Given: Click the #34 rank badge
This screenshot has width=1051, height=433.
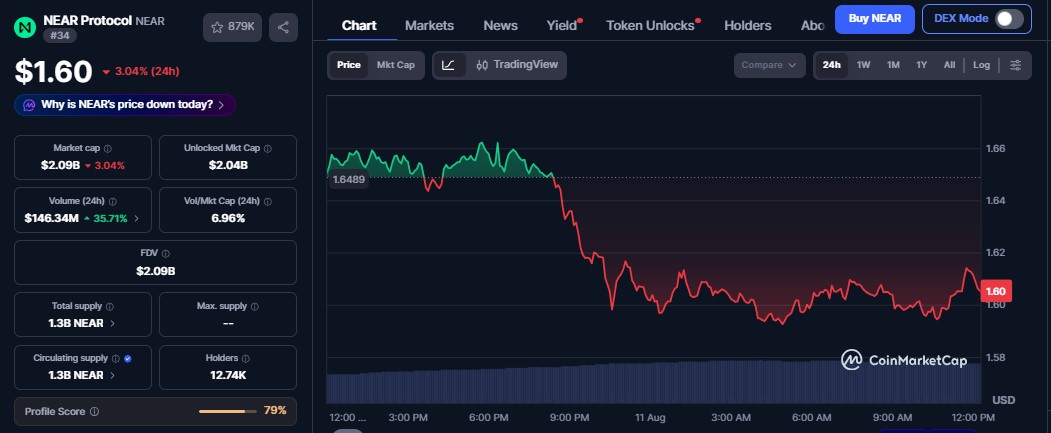Looking at the screenshot, I should click(x=60, y=36).
